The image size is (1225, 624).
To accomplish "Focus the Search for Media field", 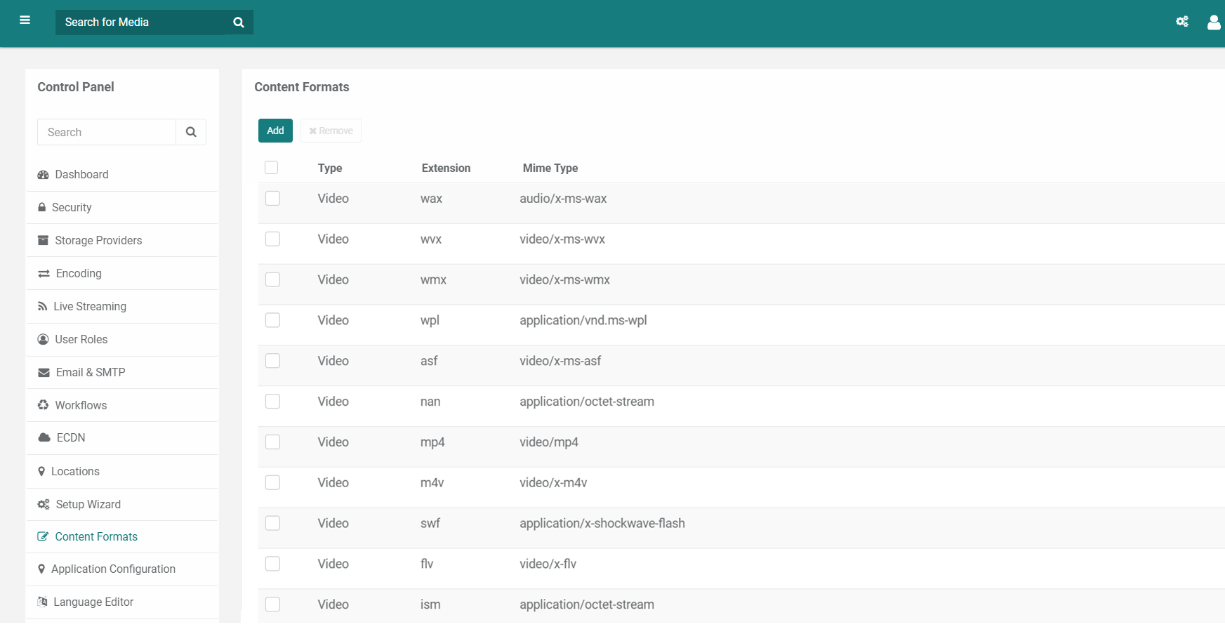I will tap(140, 22).
